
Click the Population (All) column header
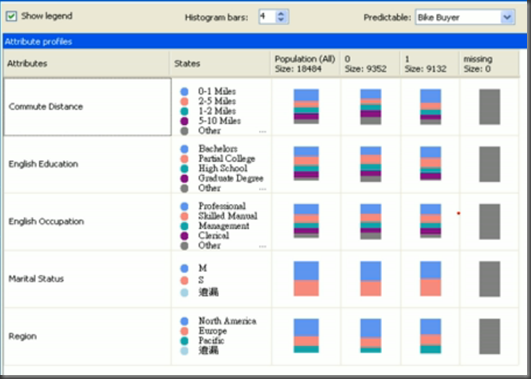[305, 63]
